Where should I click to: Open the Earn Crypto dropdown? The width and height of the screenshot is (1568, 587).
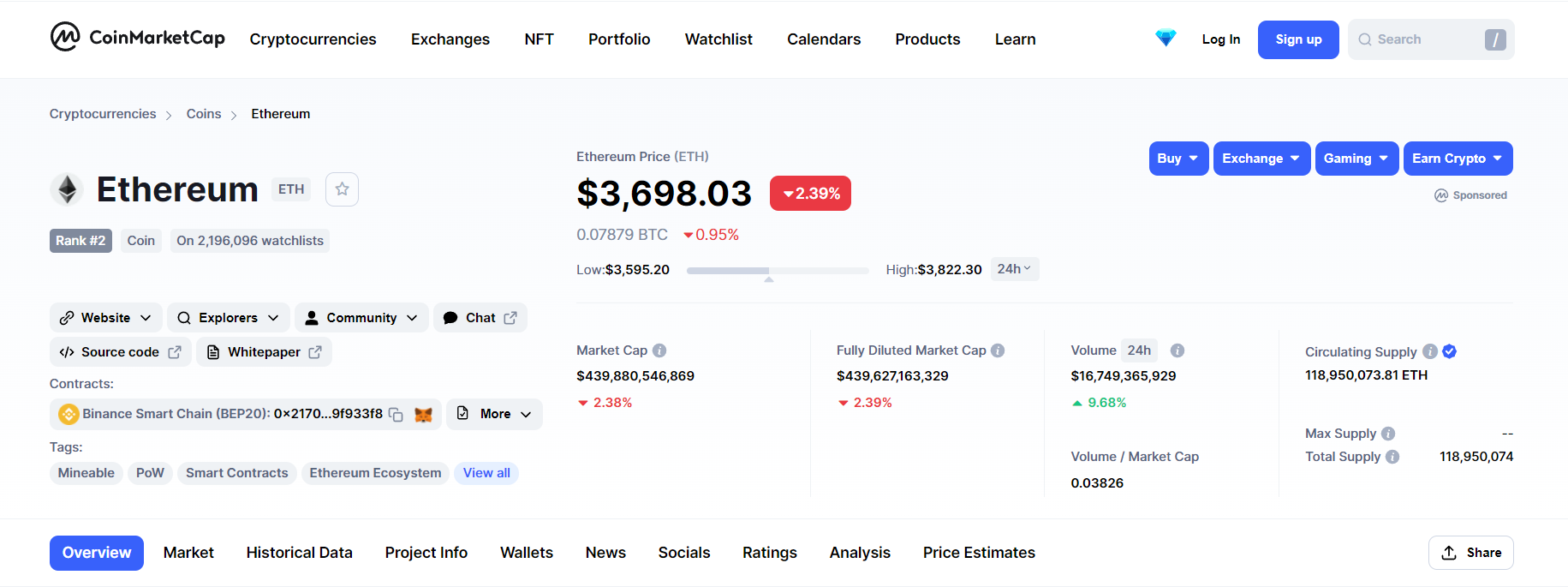[x=1458, y=159]
